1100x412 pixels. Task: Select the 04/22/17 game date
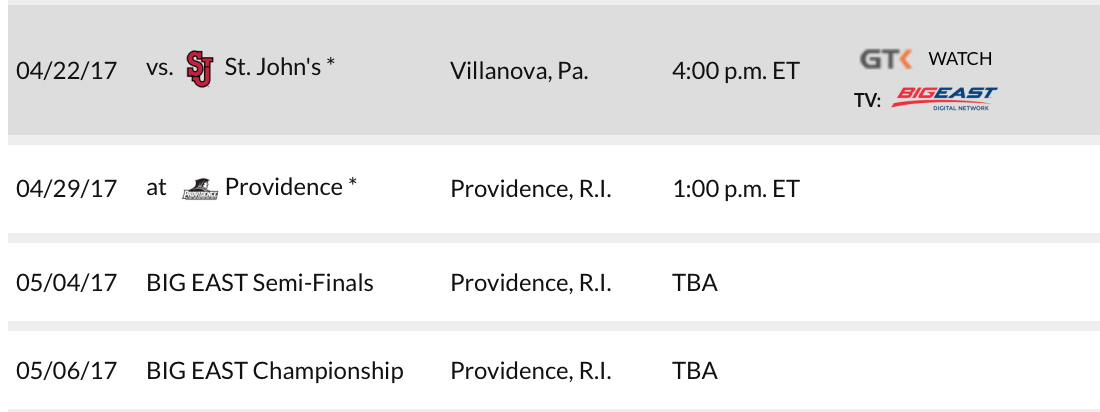point(67,71)
